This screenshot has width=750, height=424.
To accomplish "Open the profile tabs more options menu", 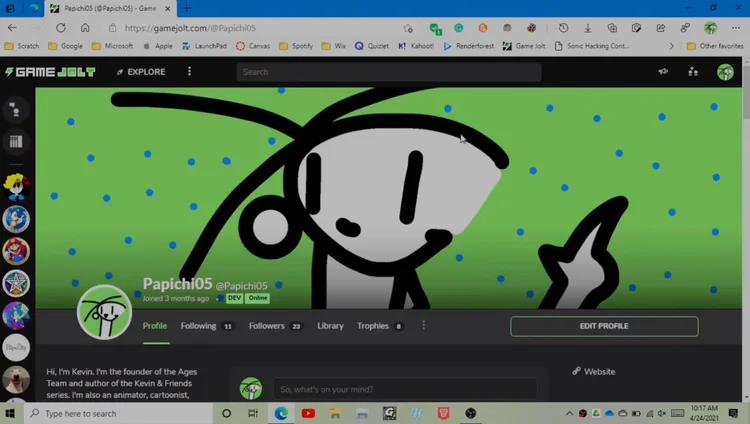I will 423,325.
